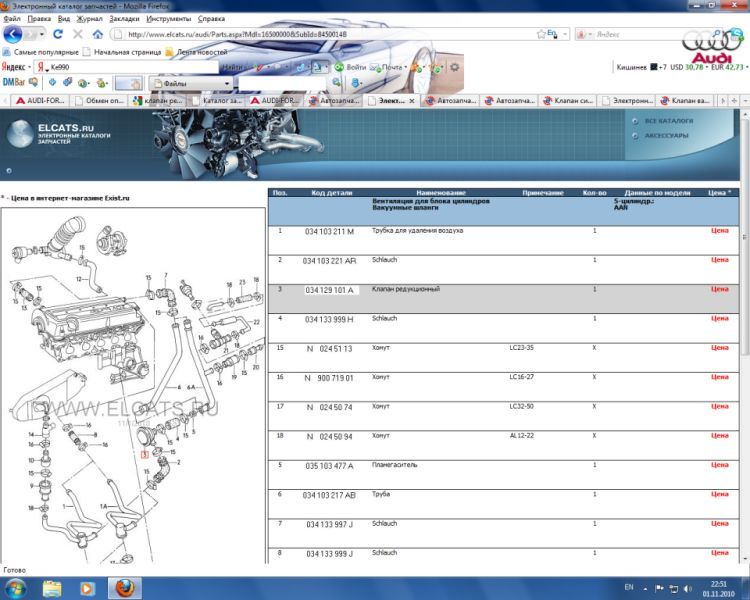Image resolution: width=750 pixels, height=600 pixels.
Task: Go to the home page icon
Action: (x=98, y=34)
